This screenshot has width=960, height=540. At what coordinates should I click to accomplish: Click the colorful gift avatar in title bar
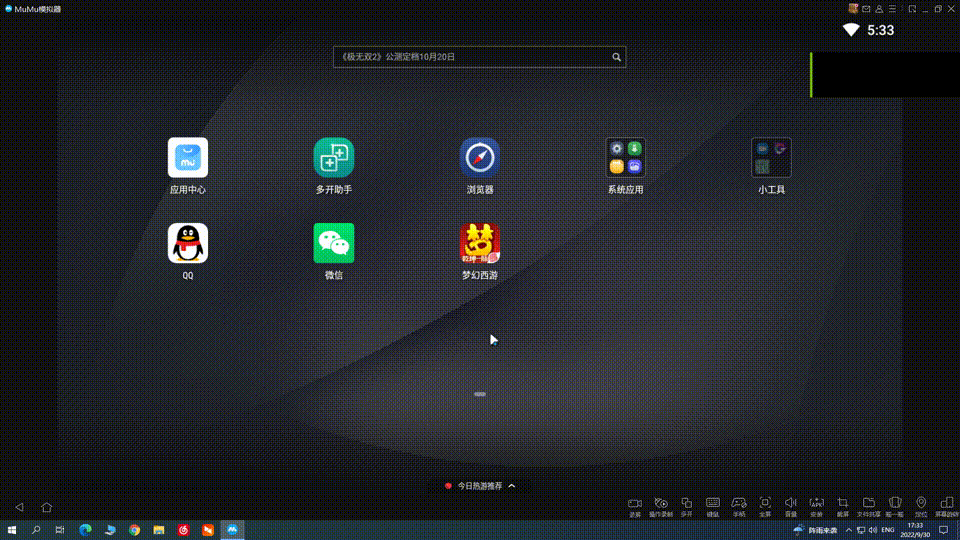(853, 9)
